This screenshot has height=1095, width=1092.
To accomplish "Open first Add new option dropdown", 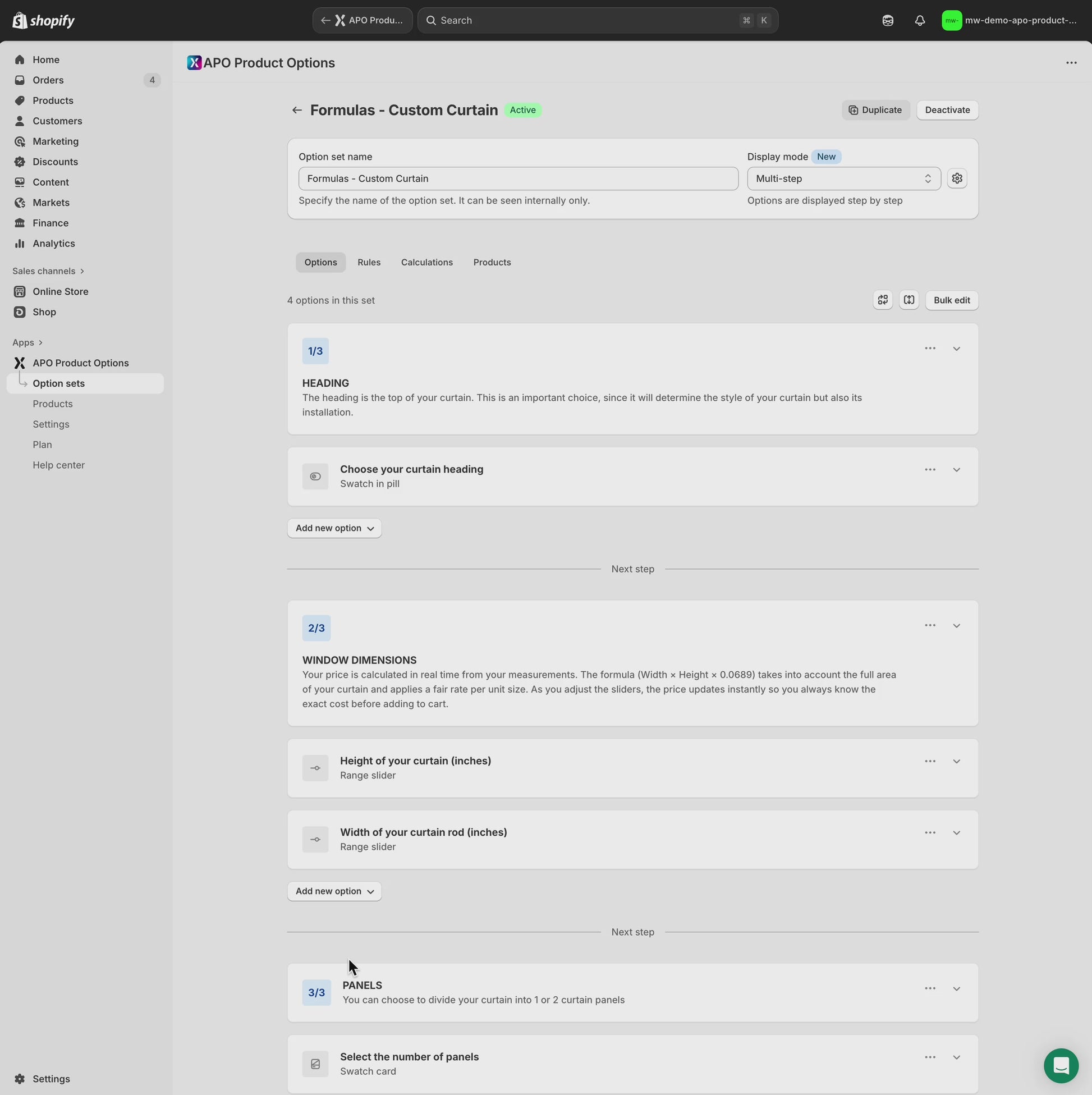I will [334, 528].
